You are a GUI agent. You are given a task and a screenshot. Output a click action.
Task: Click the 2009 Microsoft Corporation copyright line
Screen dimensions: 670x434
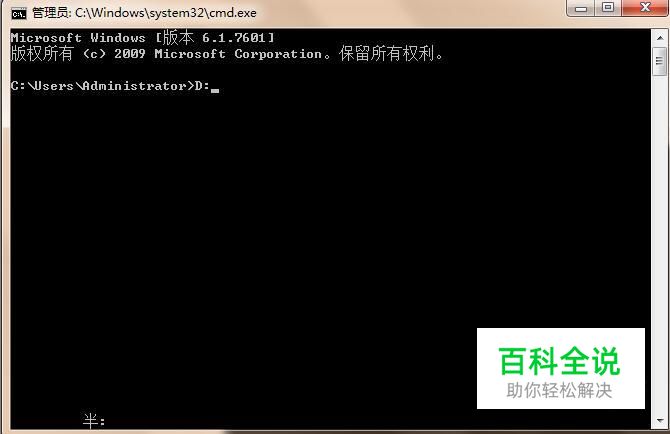(x=227, y=54)
